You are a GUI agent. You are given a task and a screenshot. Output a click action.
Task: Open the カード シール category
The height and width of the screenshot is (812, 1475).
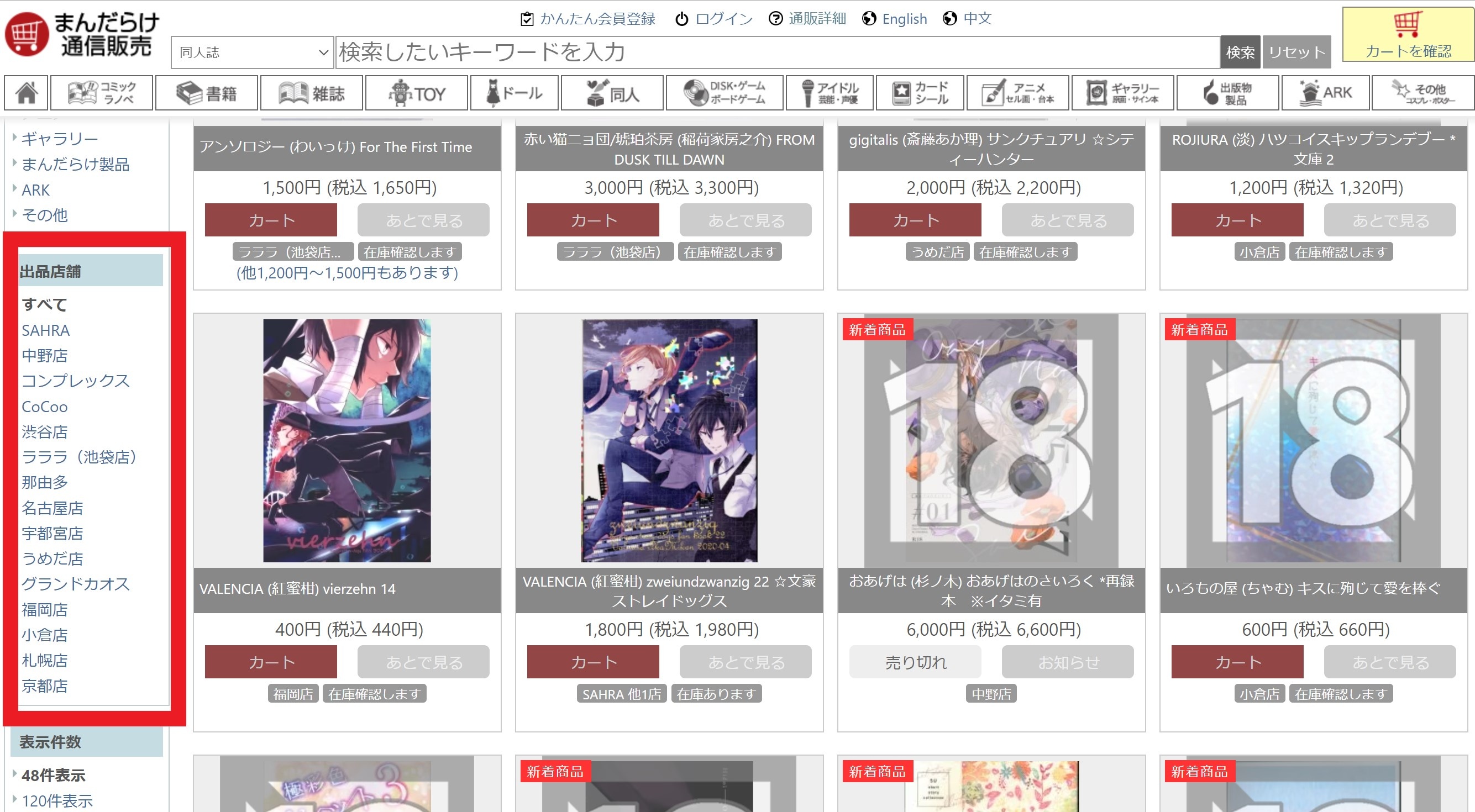(x=920, y=93)
